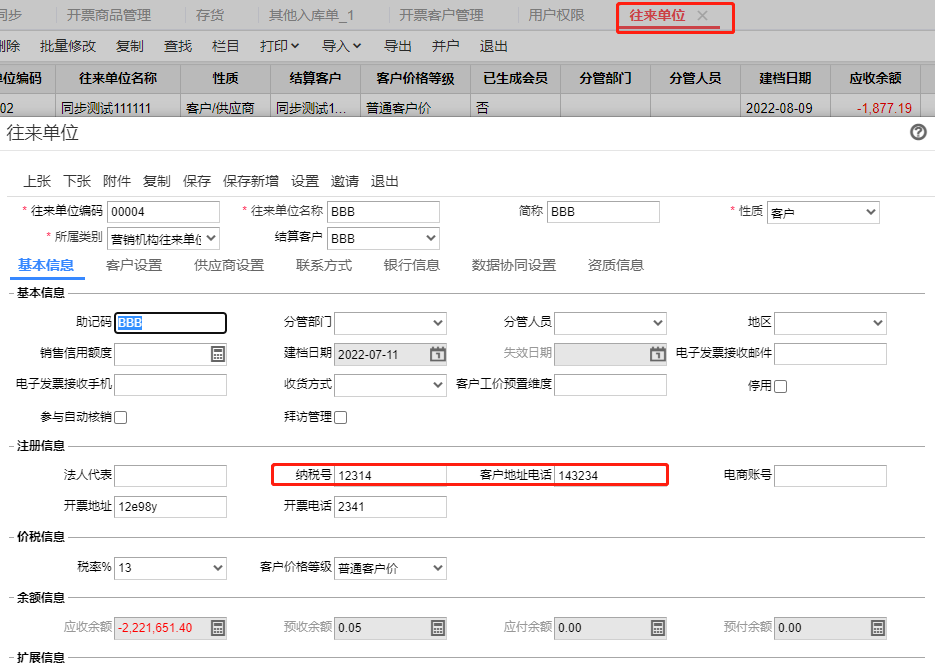Image resolution: width=935 pixels, height=667 pixels.
Task: Switch to the 客户设置 tab
Action: tap(134, 265)
